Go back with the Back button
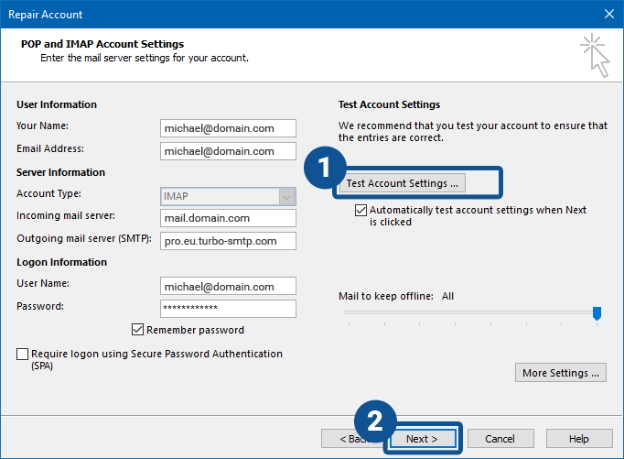624x459 pixels. [x=350, y=439]
